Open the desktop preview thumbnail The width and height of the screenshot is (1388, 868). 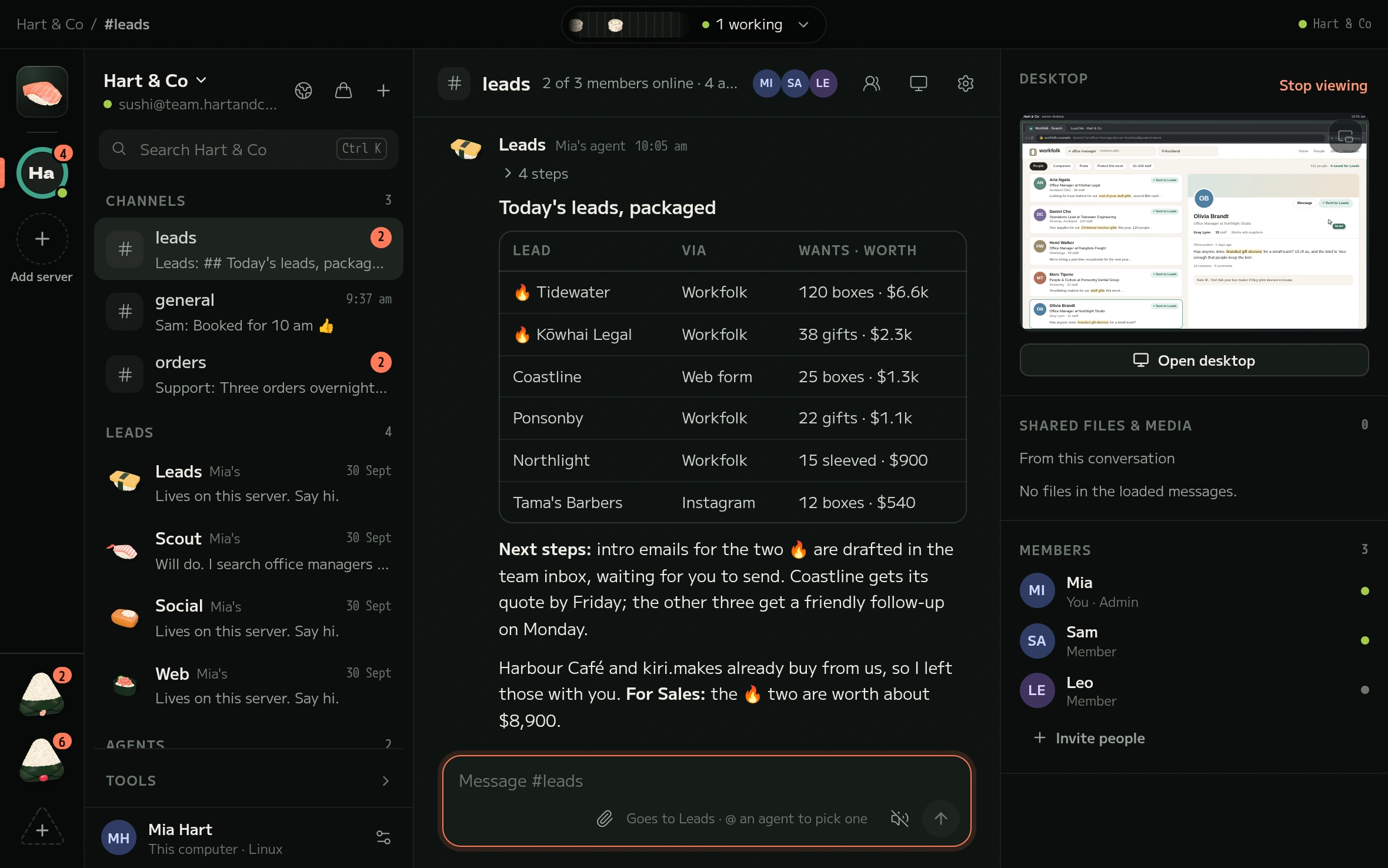1194,221
